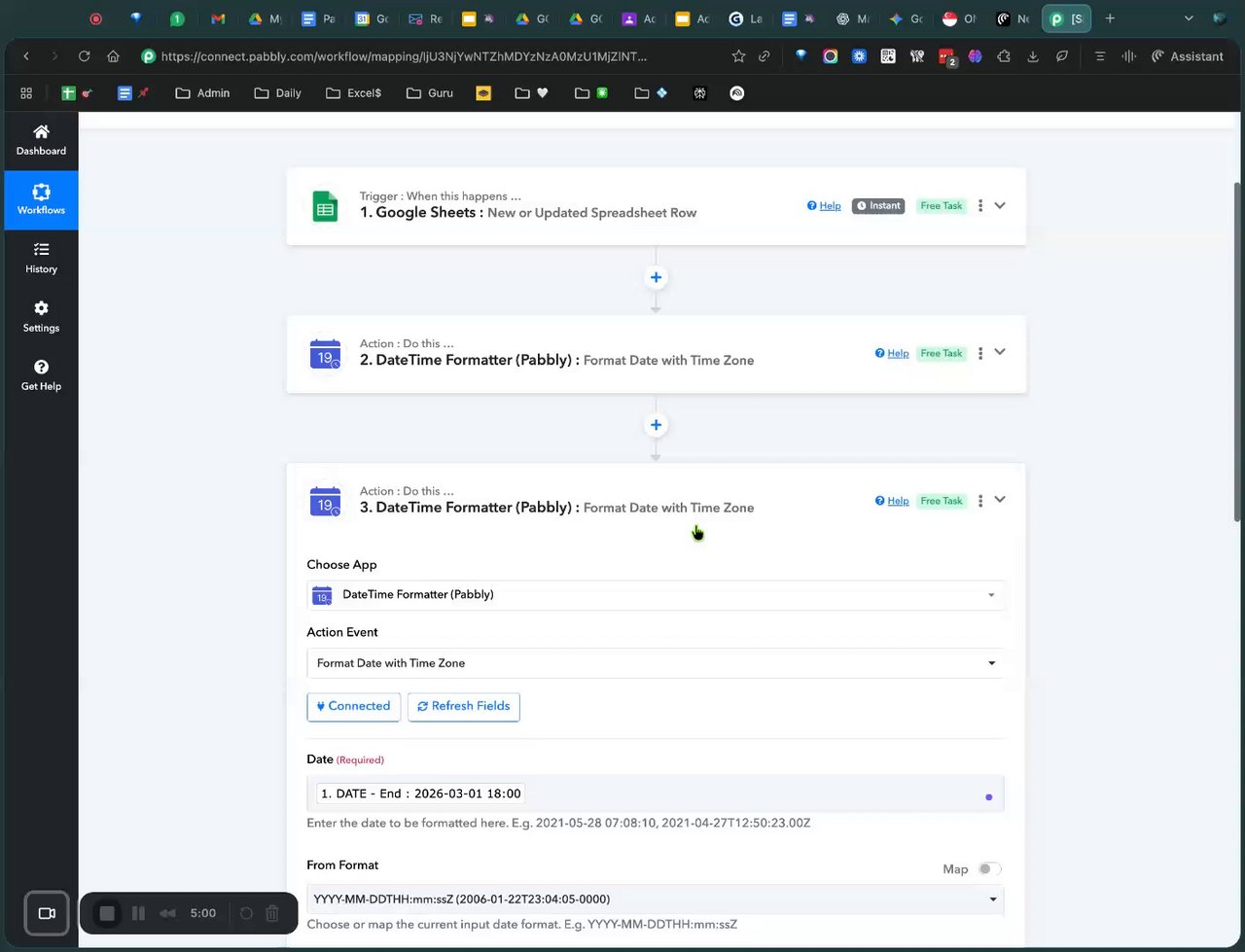
Task: Open the From Format dropdown
Action: (x=656, y=899)
